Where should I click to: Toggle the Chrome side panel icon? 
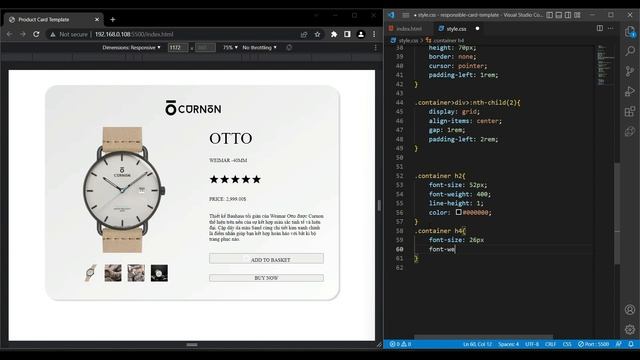pos(347,34)
